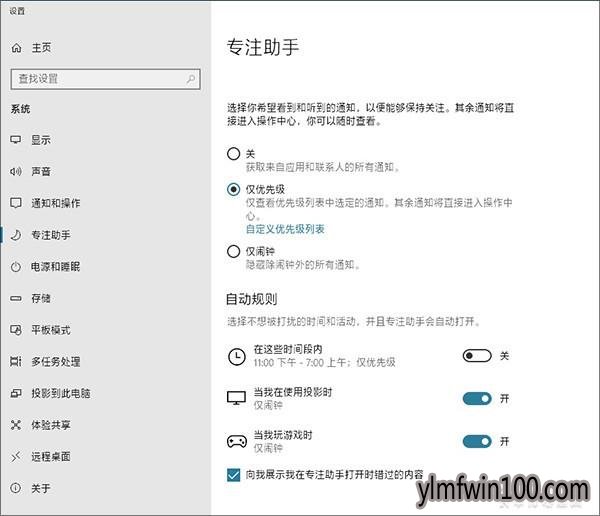Click the display monitor icon for 显示

pos(16,140)
